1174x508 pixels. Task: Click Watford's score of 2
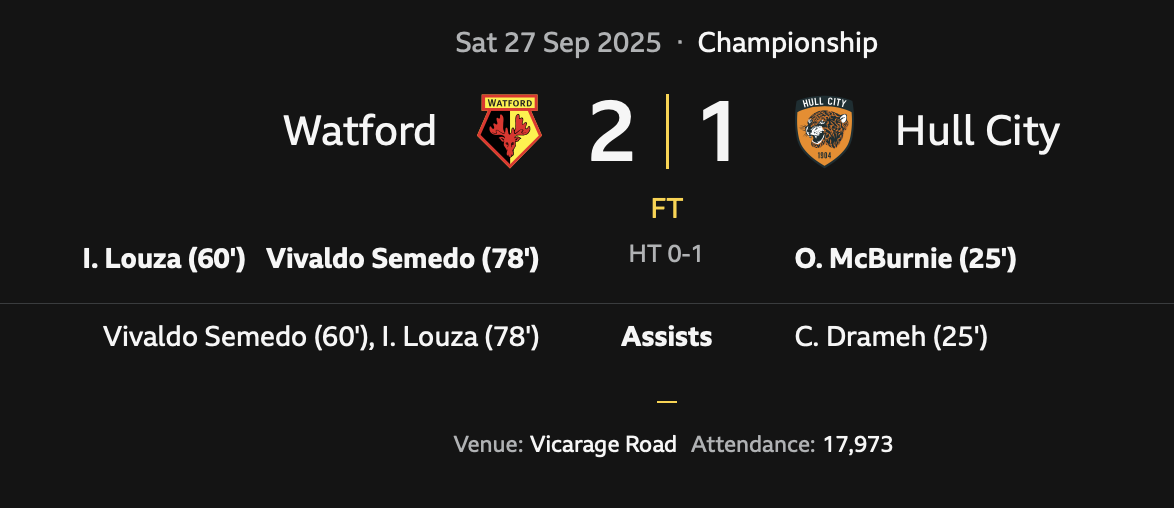611,131
